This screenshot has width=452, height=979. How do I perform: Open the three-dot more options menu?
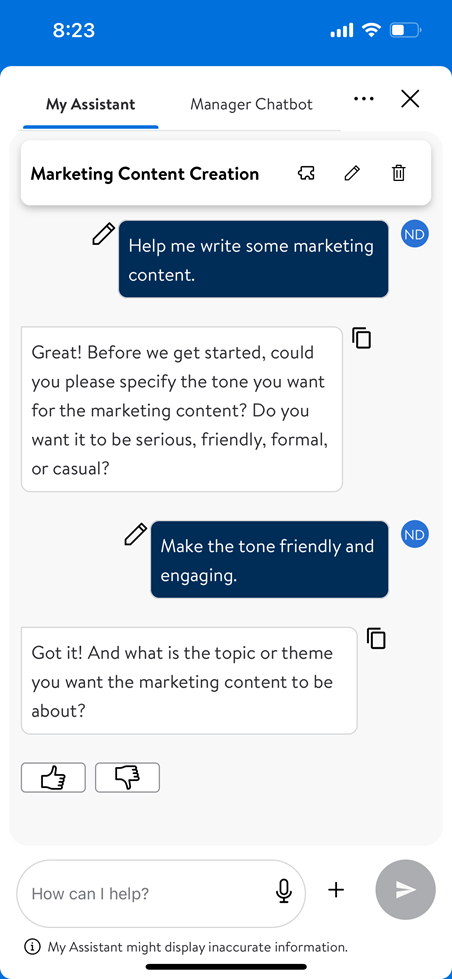tap(363, 99)
